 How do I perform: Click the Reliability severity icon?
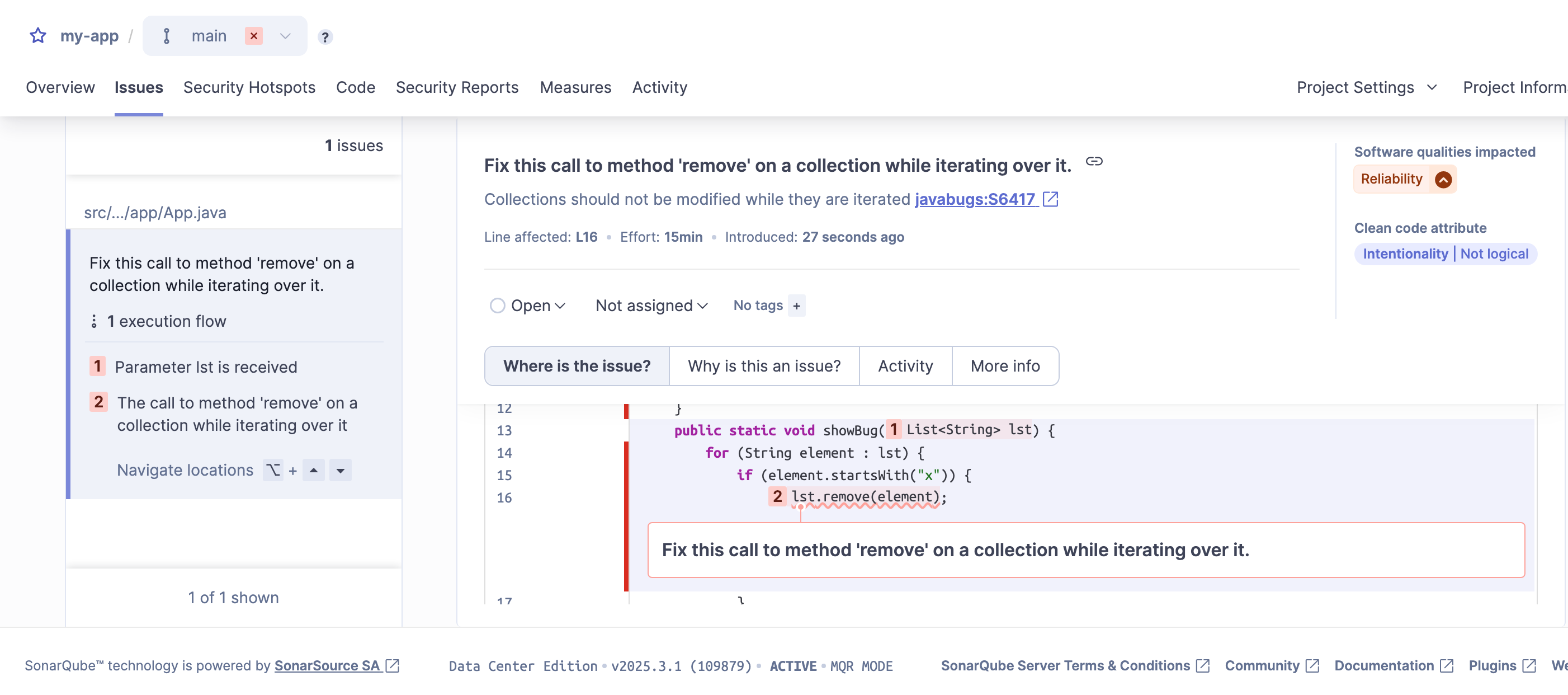[x=1443, y=180]
